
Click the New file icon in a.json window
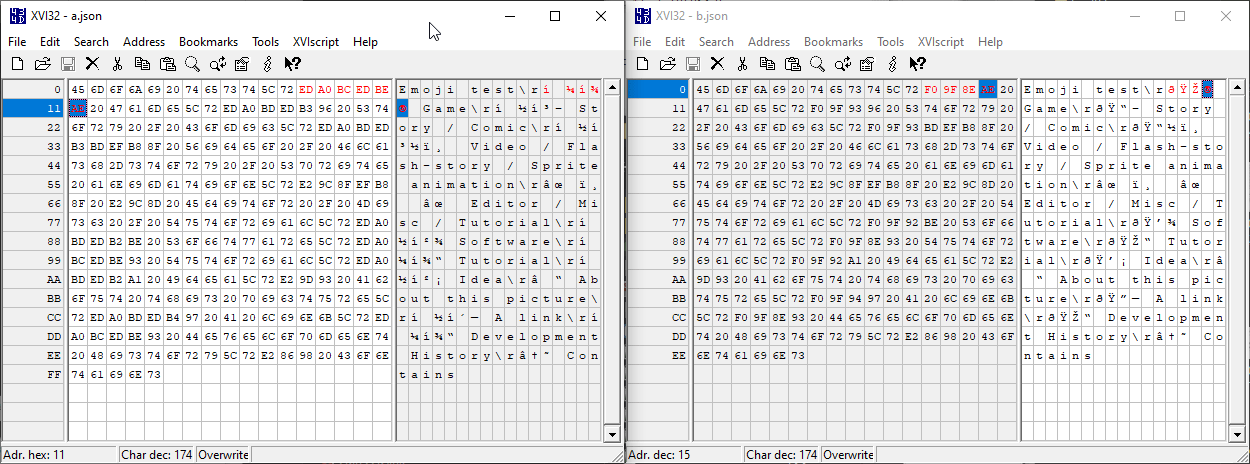(x=17, y=64)
